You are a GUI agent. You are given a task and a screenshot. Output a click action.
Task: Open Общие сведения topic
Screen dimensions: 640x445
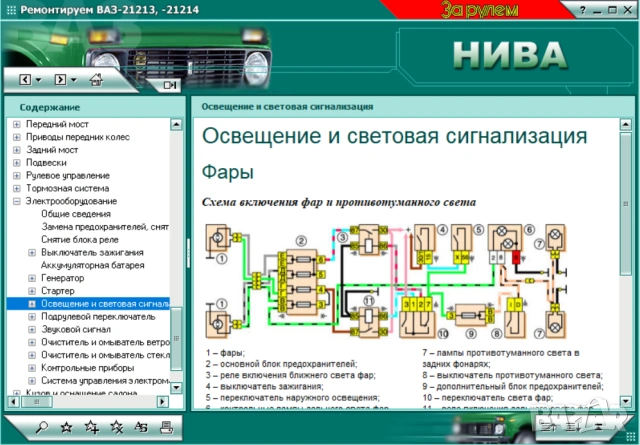tap(76, 214)
